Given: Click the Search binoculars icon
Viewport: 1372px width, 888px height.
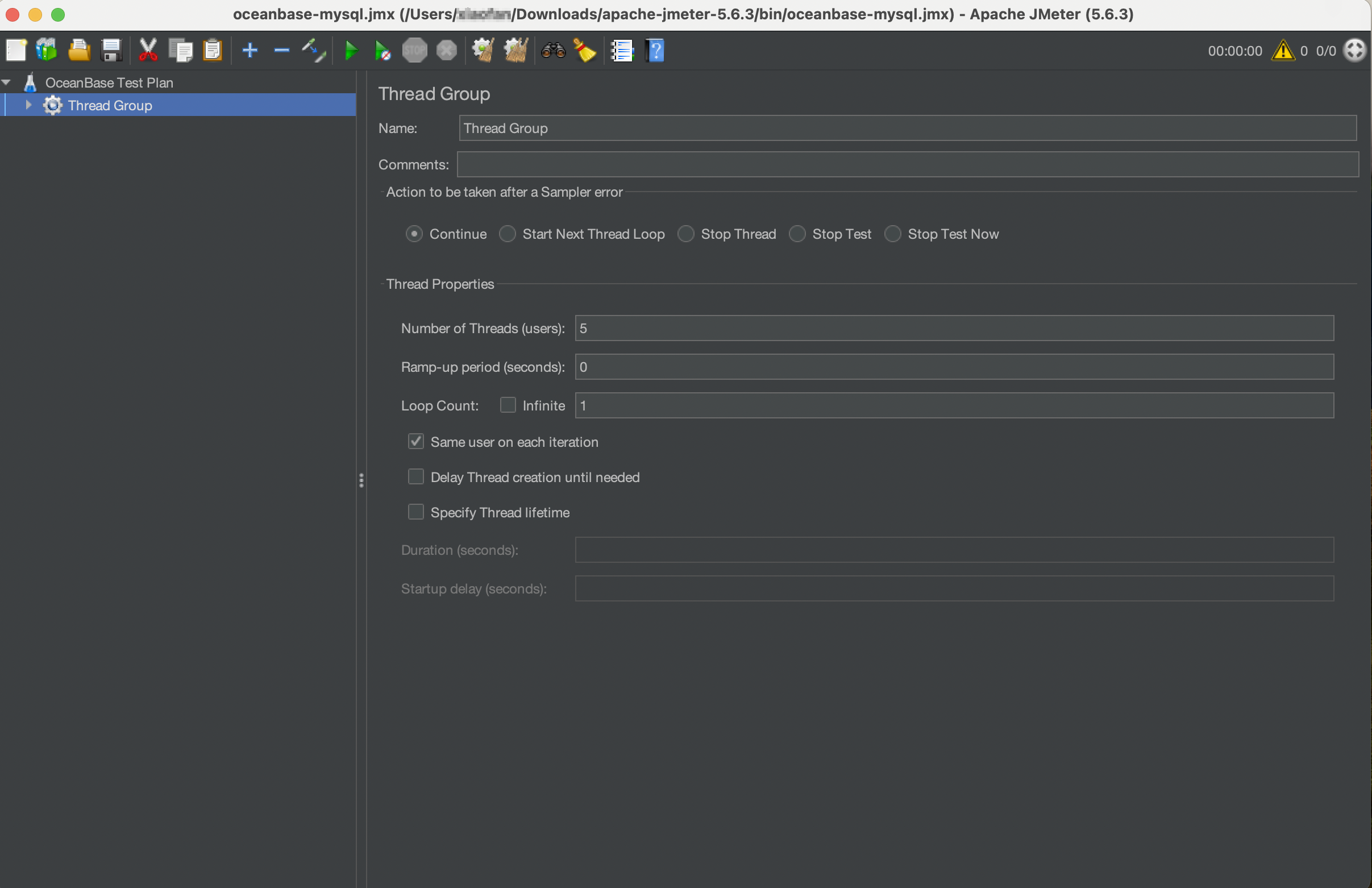Looking at the screenshot, I should pyautogui.click(x=553, y=51).
